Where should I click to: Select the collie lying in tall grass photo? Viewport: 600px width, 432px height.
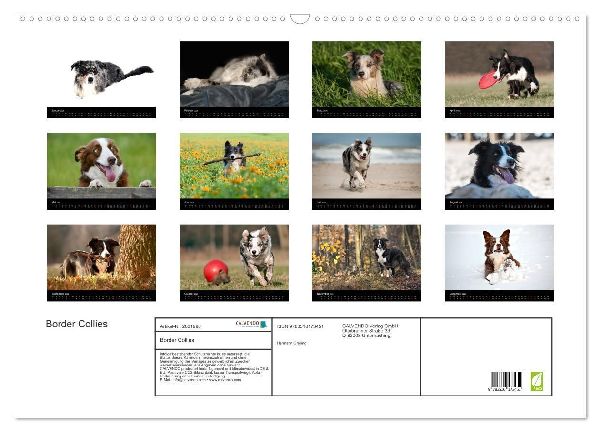click(x=366, y=79)
